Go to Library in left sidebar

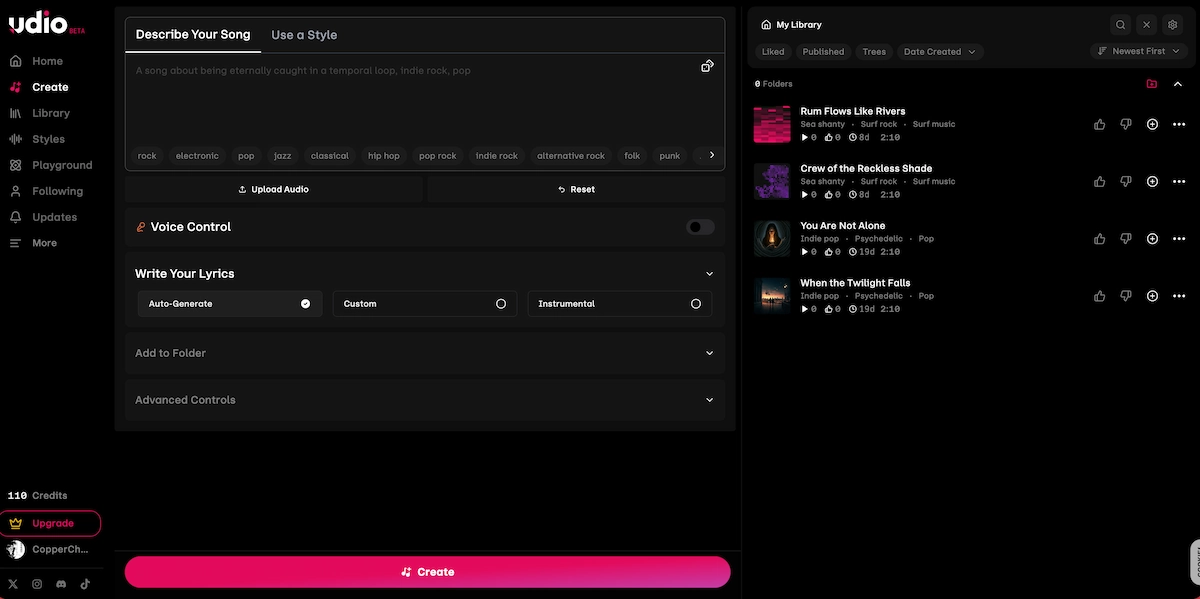point(40,113)
